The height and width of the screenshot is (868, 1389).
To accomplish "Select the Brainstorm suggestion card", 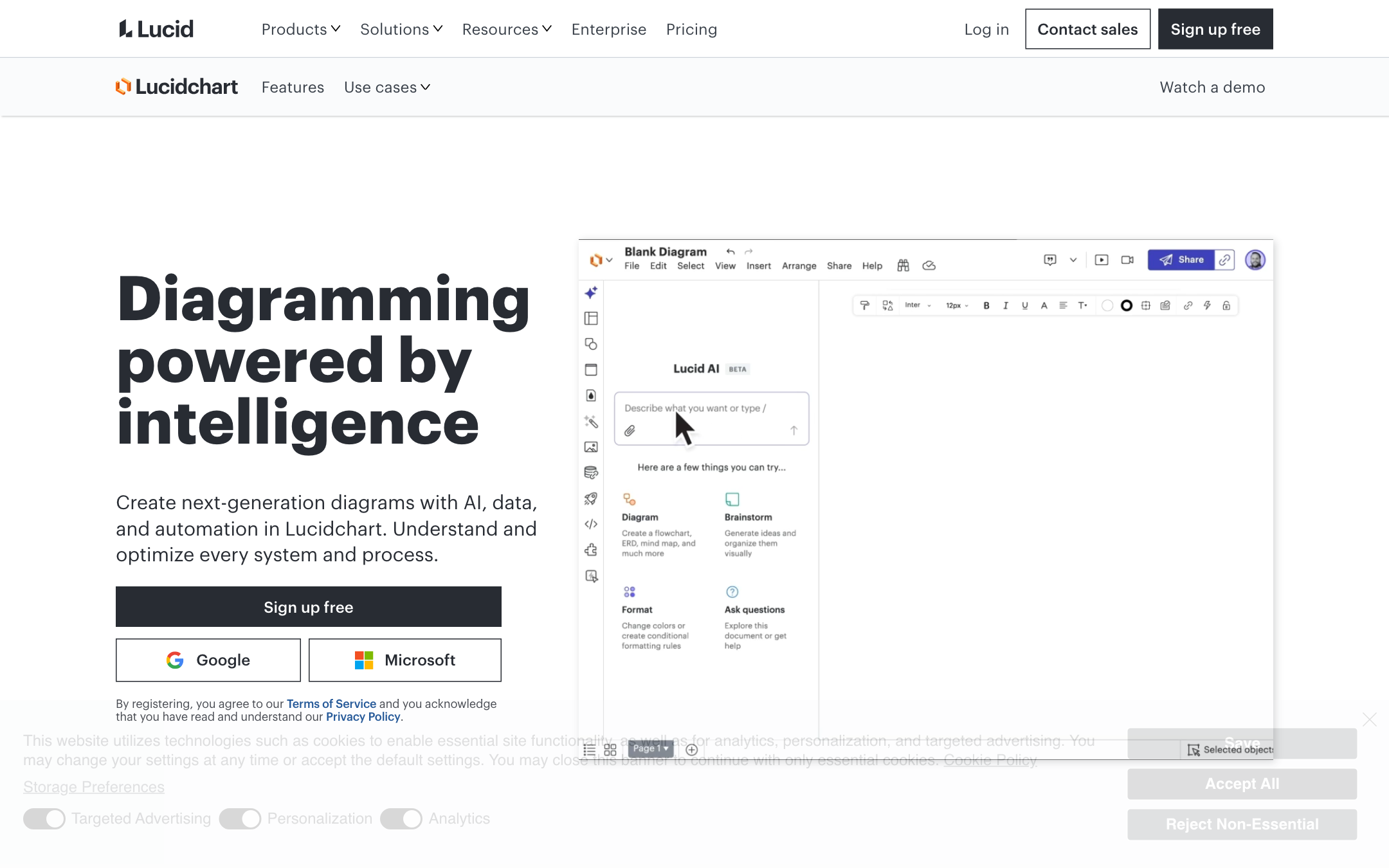I will pos(761,525).
